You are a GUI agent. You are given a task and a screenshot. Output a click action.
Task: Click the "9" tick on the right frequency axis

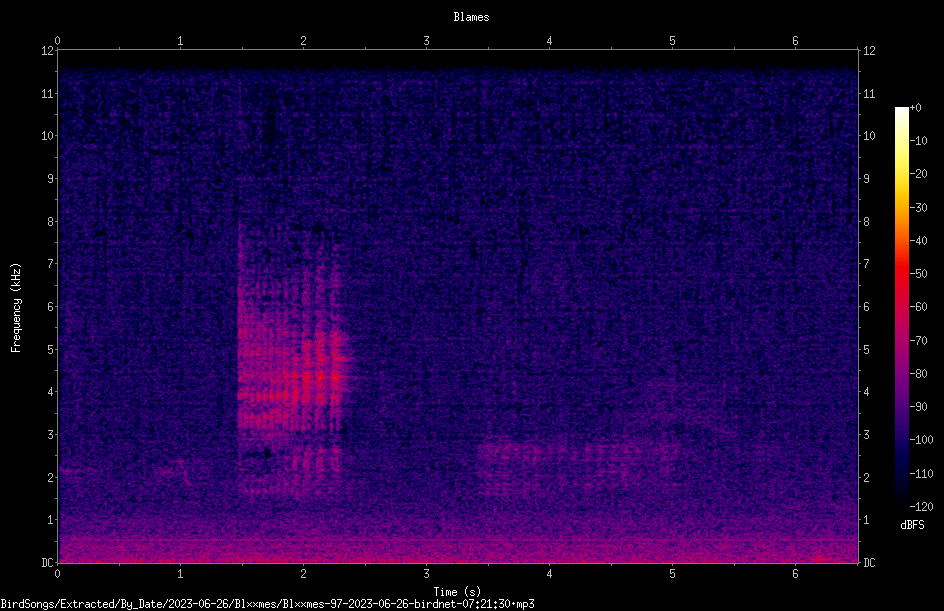(x=866, y=178)
